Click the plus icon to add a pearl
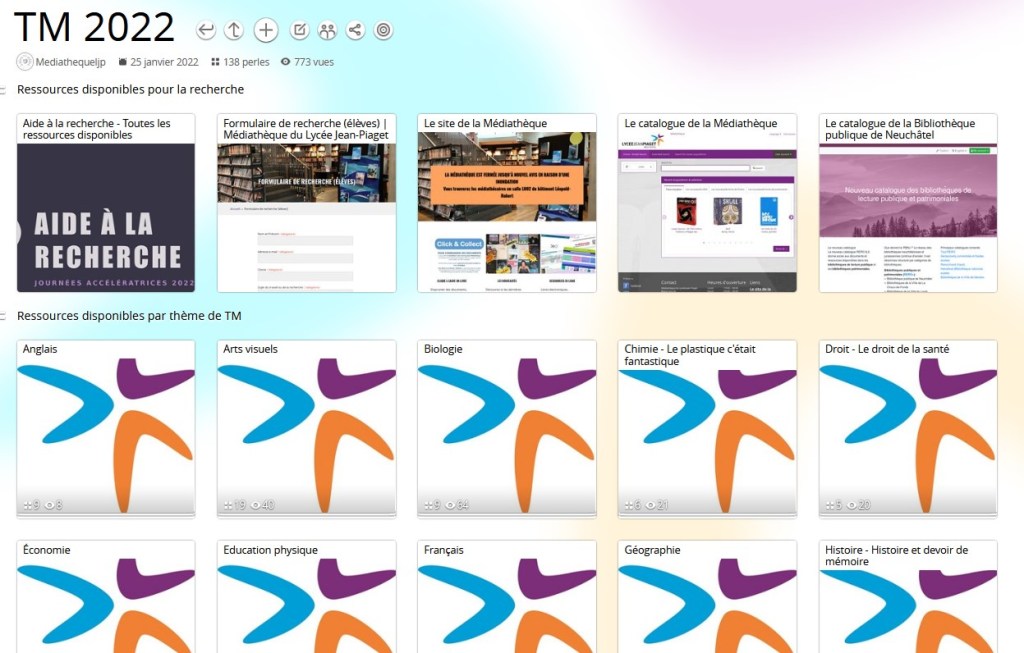 [266, 31]
